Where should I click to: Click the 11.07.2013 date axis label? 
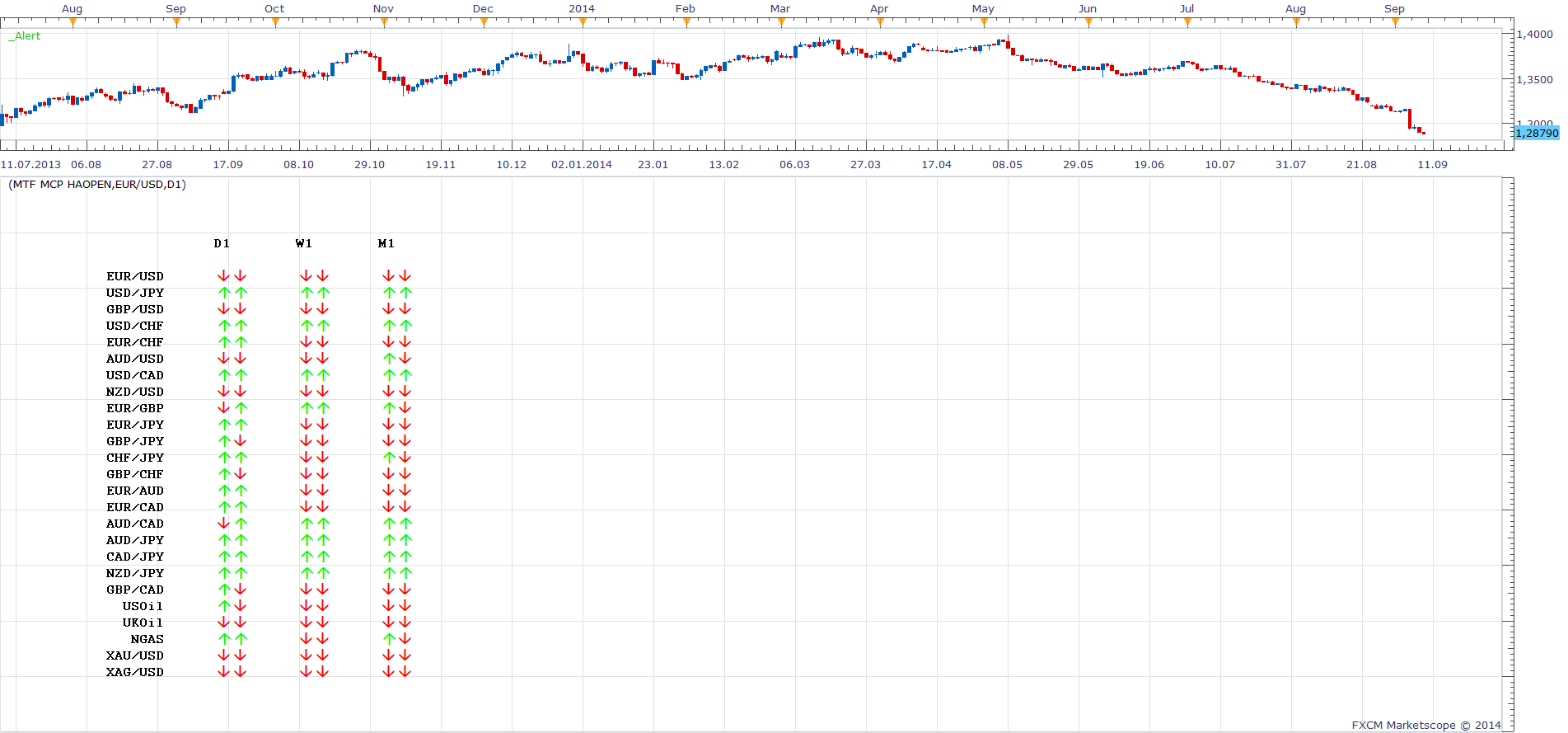[x=30, y=165]
